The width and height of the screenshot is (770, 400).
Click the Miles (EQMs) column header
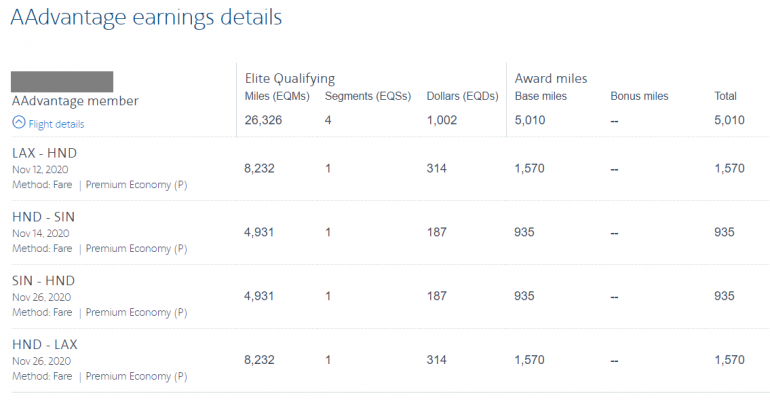(277, 97)
